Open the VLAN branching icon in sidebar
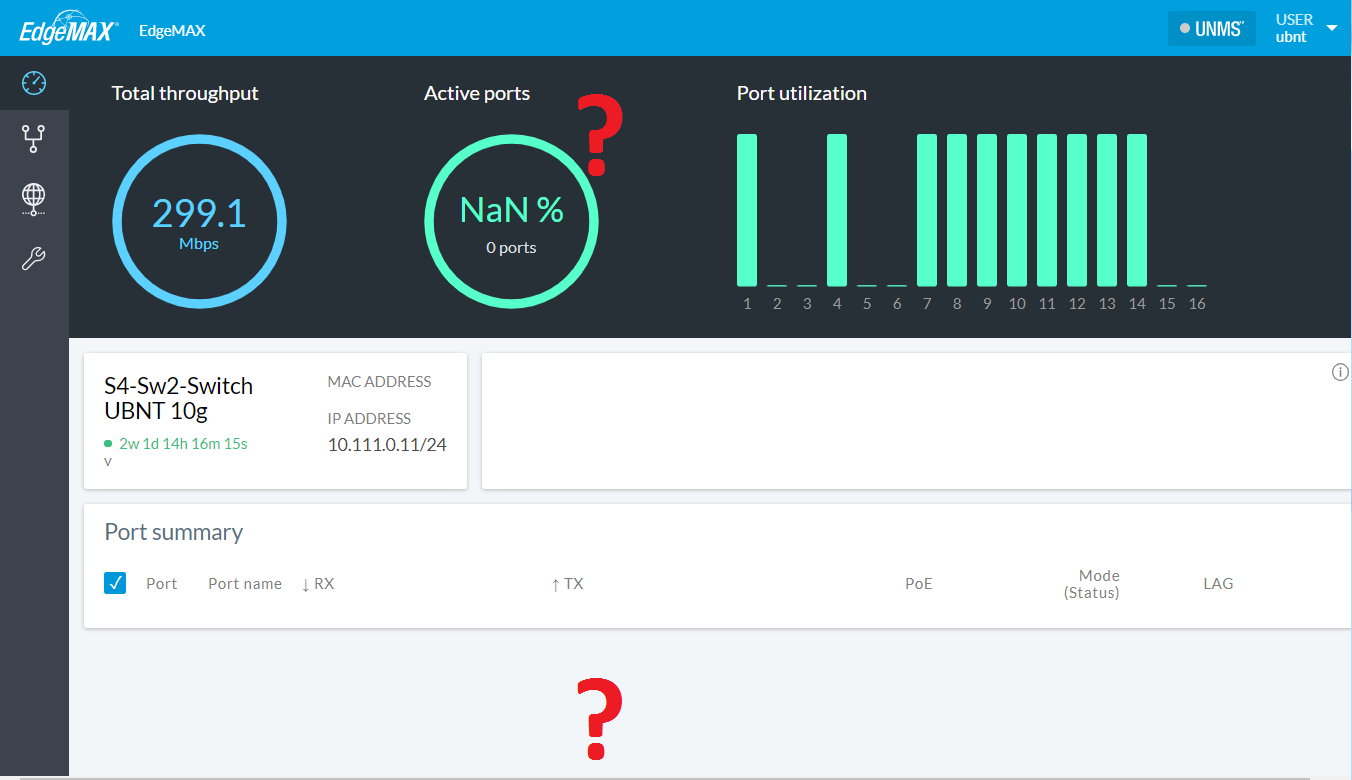The image size is (1352, 780). [x=34, y=138]
